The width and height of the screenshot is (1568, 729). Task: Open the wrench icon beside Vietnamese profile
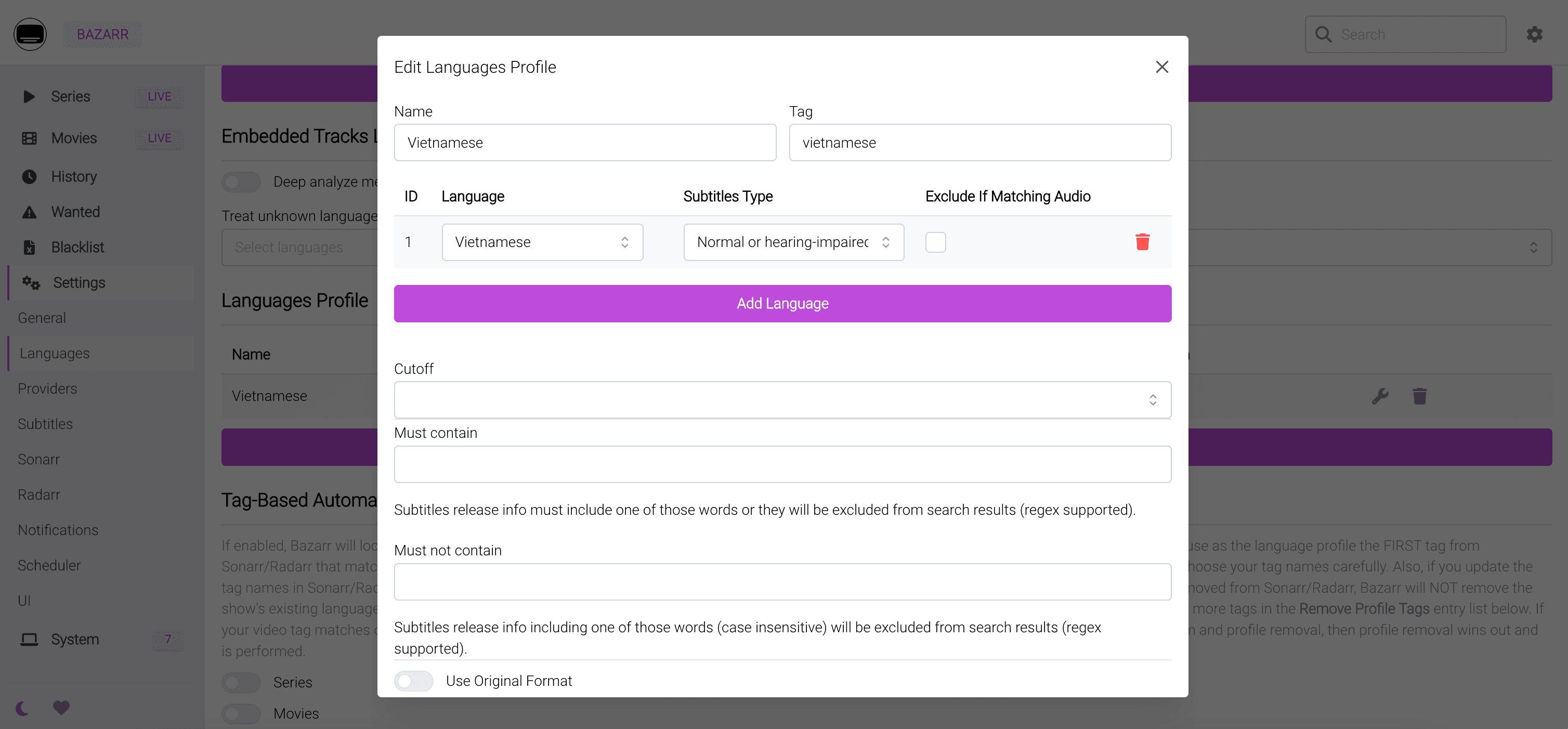point(1380,396)
